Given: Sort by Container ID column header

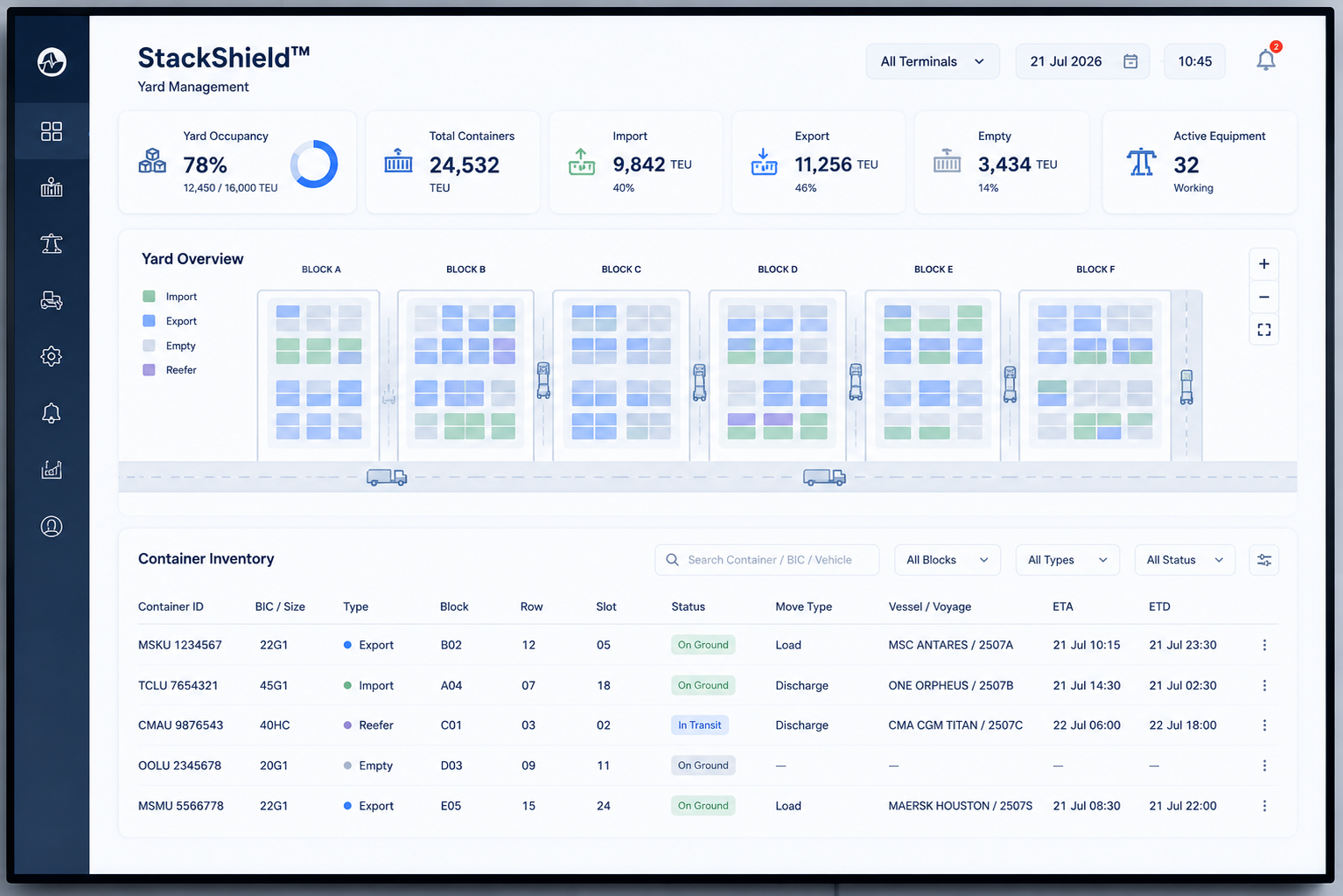Looking at the screenshot, I should pos(171,606).
